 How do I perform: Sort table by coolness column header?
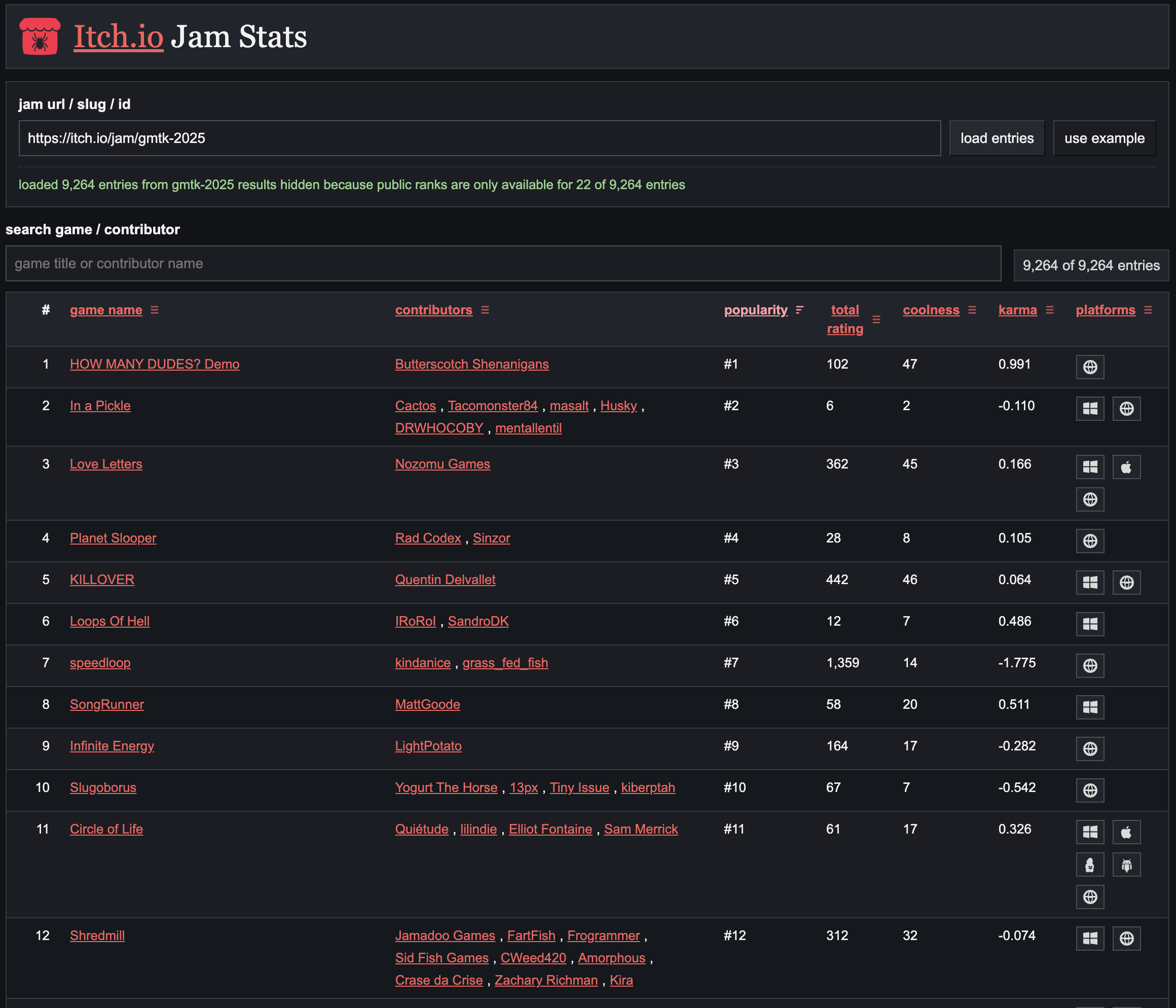pos(931,310)
